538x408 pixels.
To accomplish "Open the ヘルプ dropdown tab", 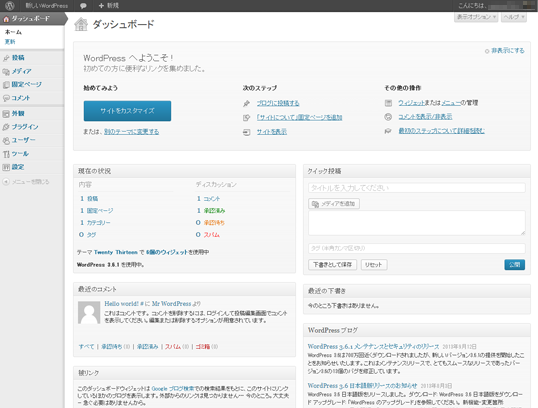I will pyautogui.click(x=513, y=17).
